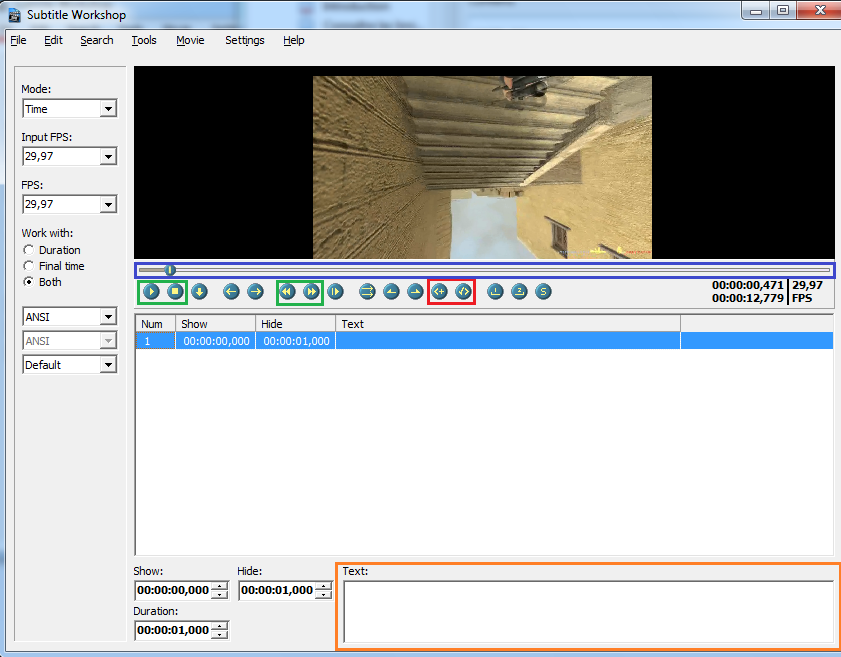The image size is (841, 657).
Task: Click the Add subtitle icon in red box
Action: click(x=439, y=292)
